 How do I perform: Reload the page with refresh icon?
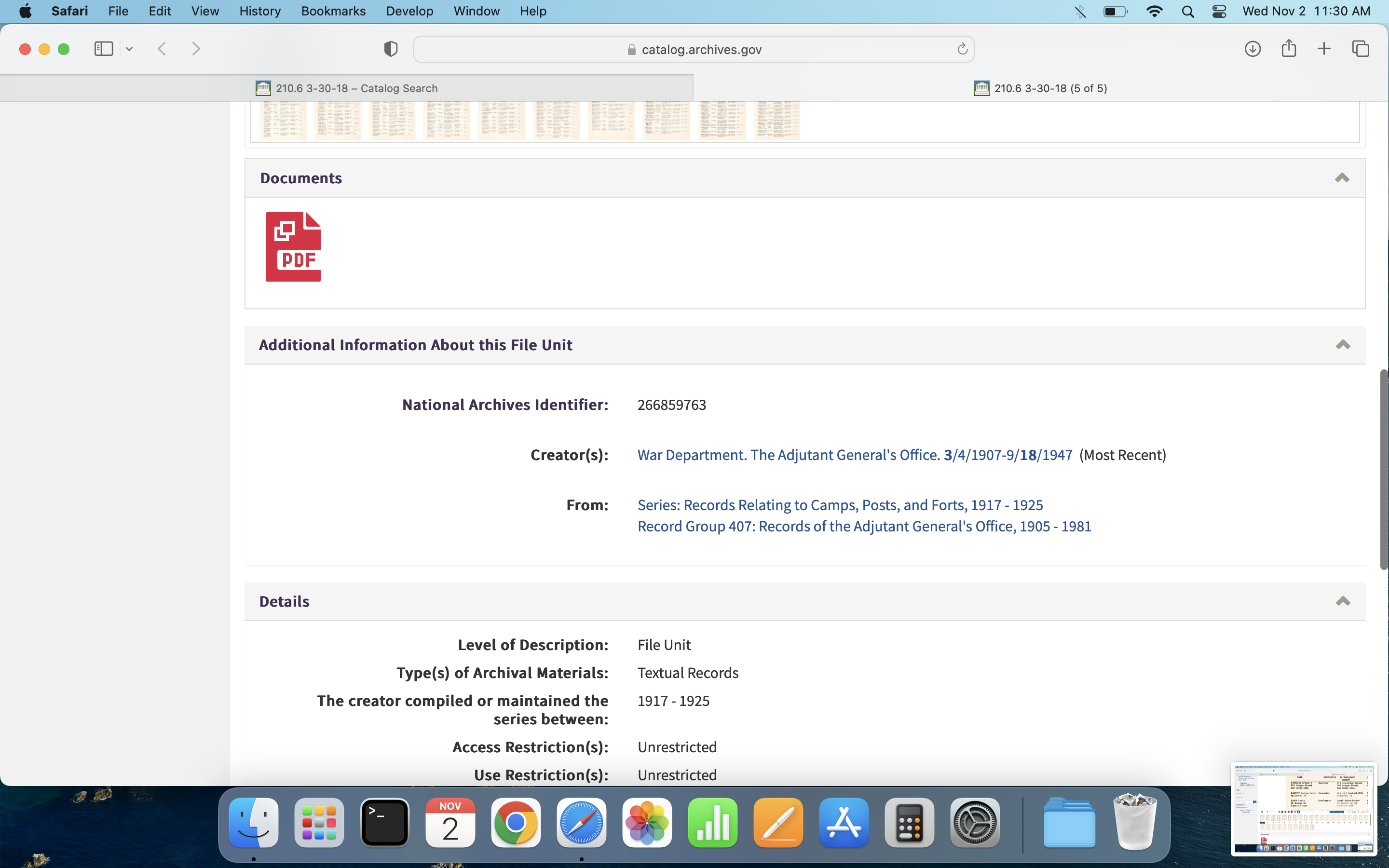(962, 49)
